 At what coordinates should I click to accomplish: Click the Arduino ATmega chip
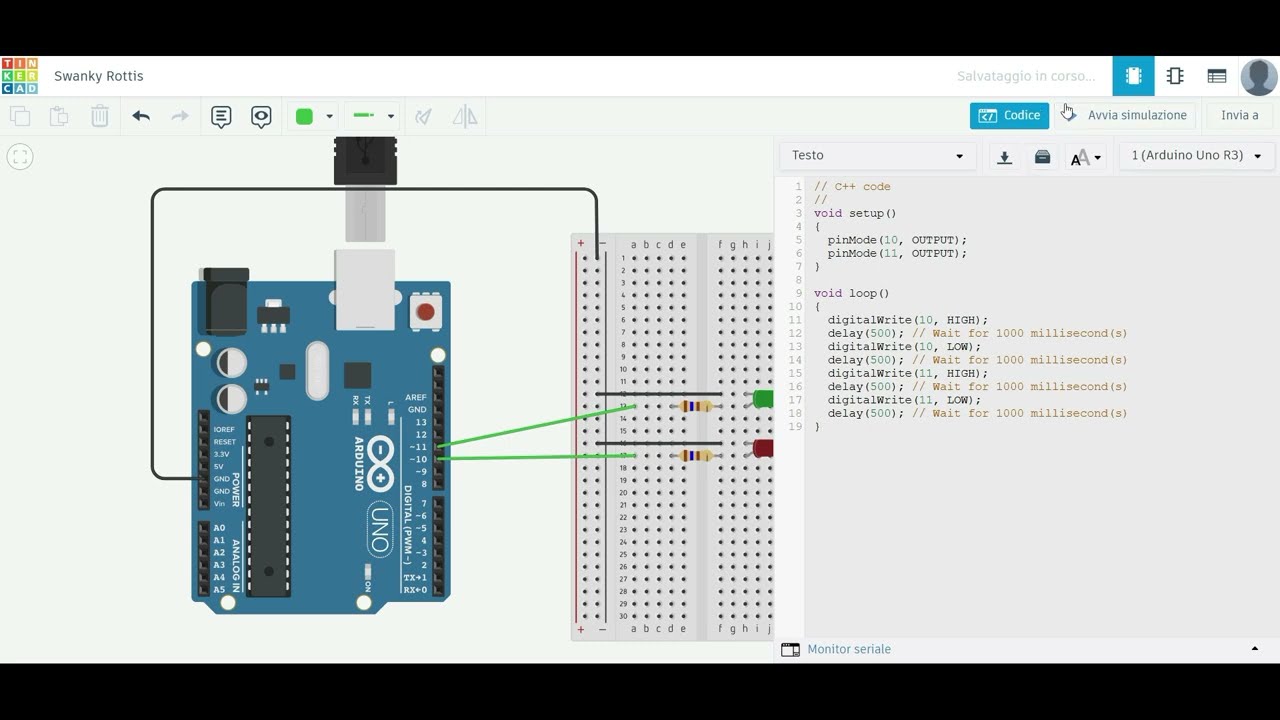(269, 506)
